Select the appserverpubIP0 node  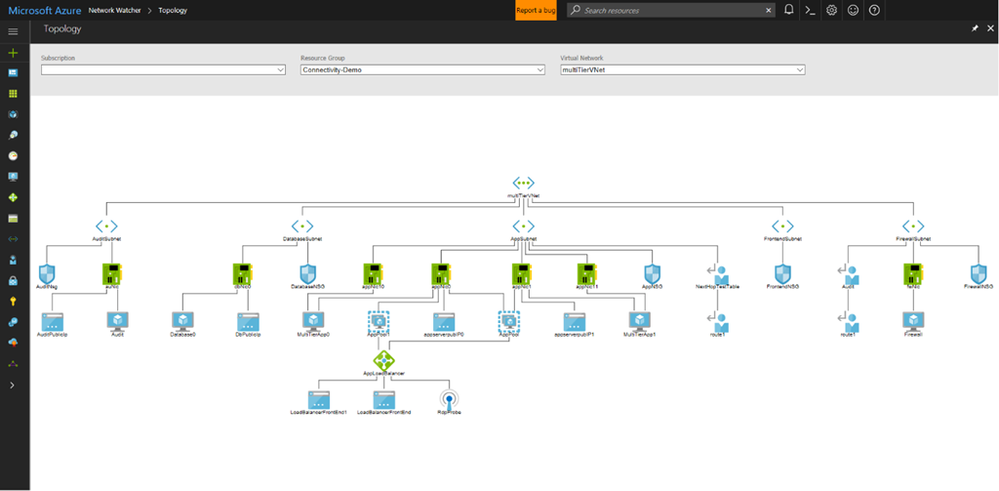tap(444, 321)
